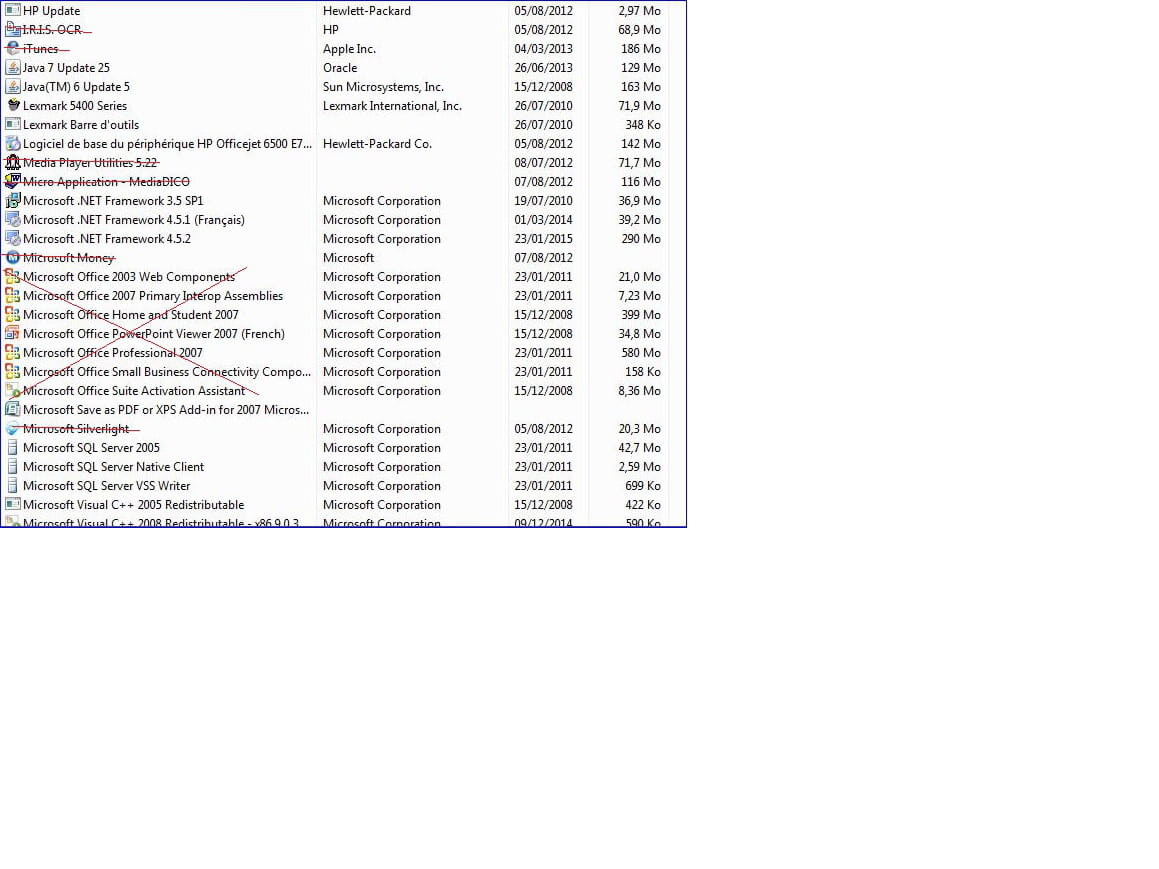Select Microsoft Office Professional 2007 entry
The width and height of the screenshot is (1159, 869).
(112, 352)
